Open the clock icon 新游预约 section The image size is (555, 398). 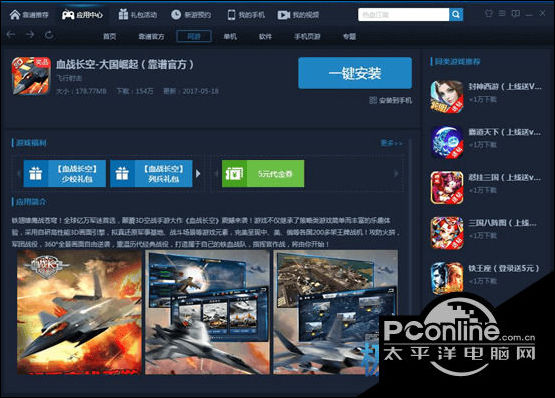[x=191, y=15]
